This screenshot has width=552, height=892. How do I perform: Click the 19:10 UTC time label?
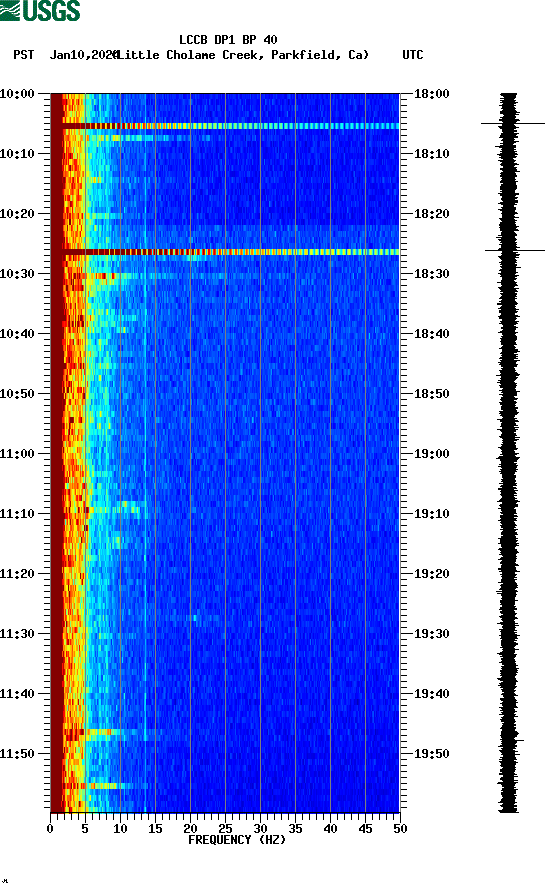[432, 514]
